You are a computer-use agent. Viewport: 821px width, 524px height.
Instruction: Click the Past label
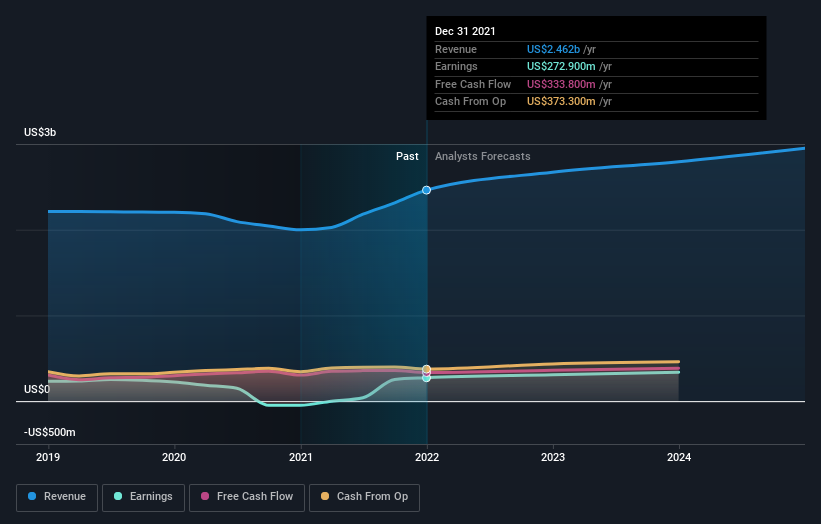407,157
